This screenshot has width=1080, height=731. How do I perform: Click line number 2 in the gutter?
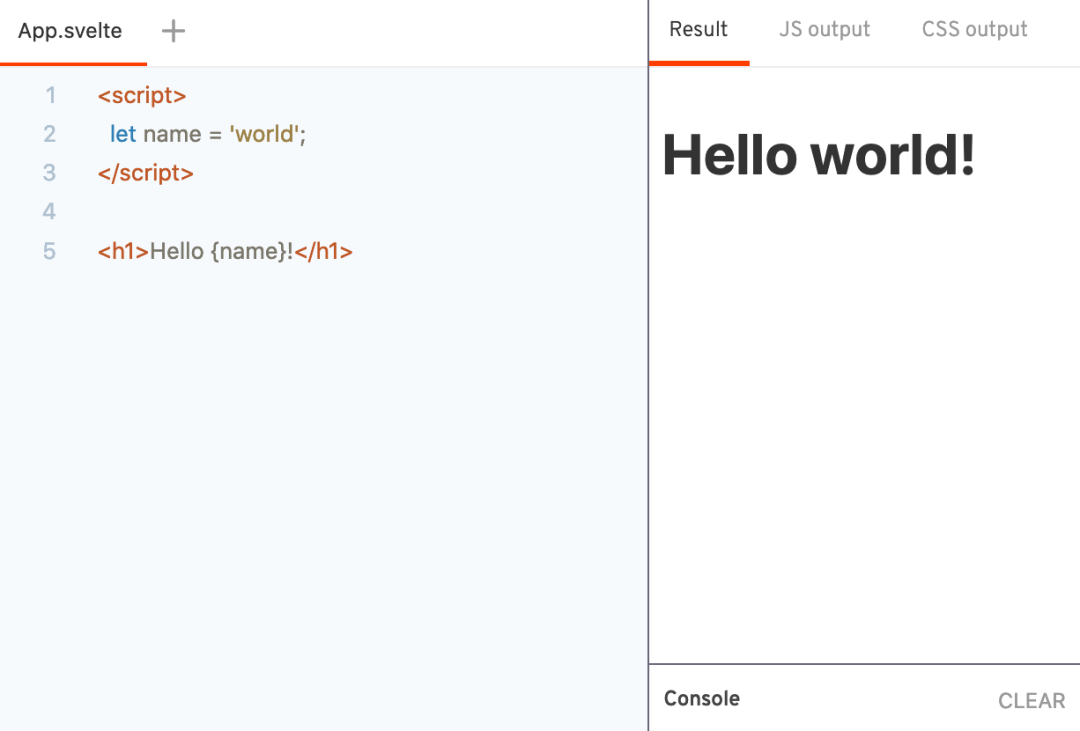coord(50,134)
